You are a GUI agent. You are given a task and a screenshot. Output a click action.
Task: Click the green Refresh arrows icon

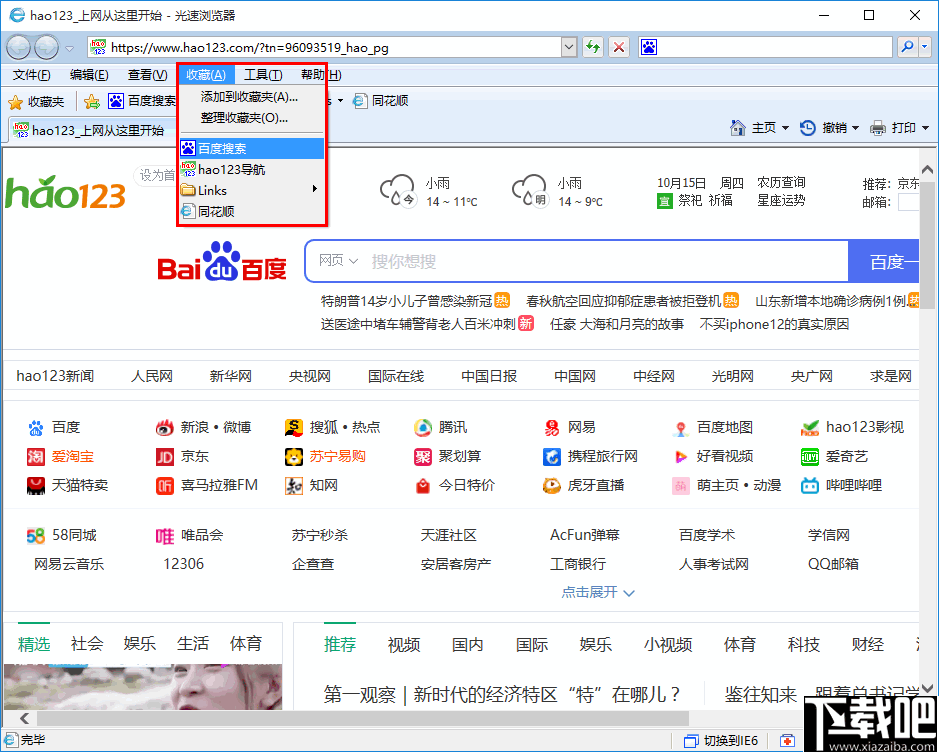tap(593, 47)
